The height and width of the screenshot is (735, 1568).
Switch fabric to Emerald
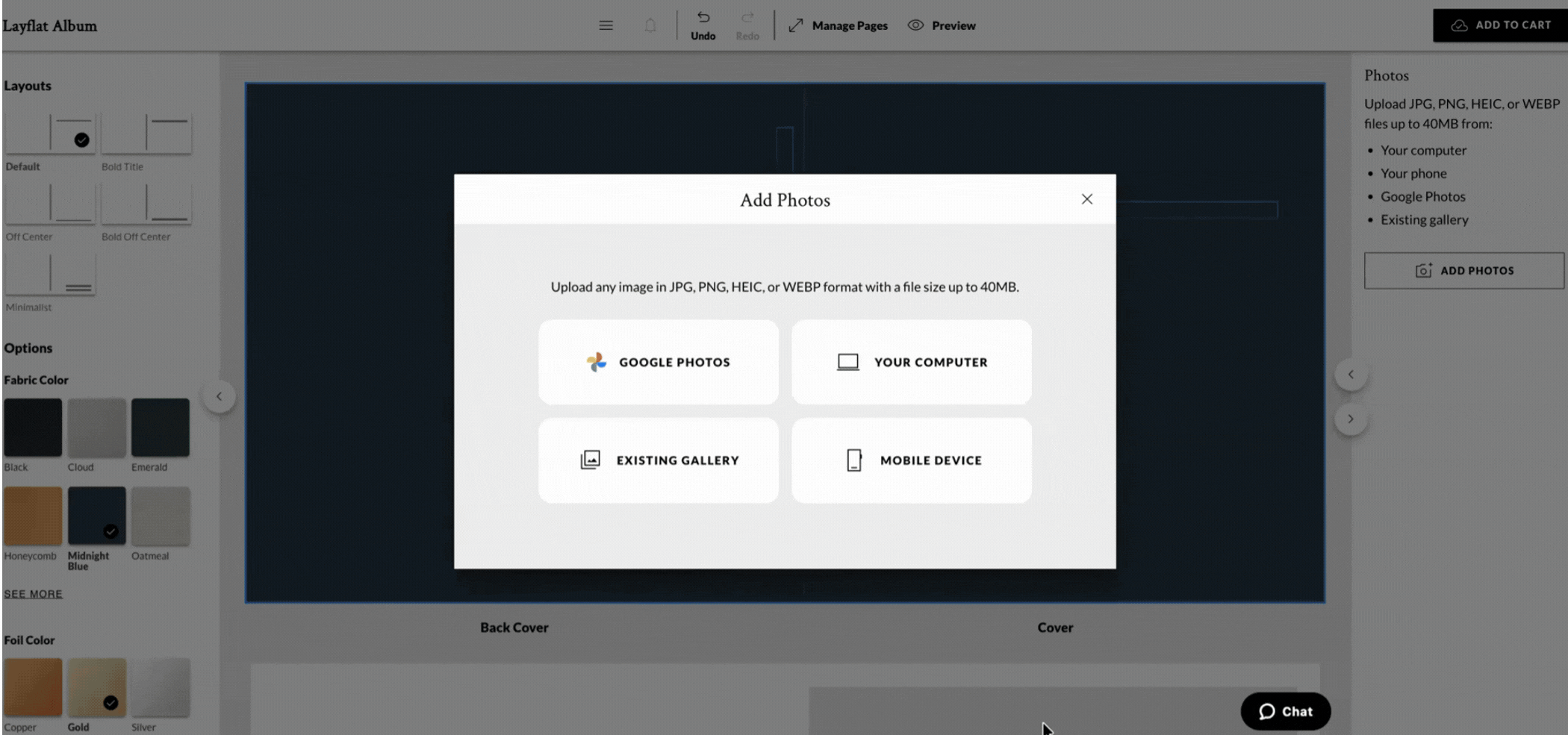coord(160,428)
